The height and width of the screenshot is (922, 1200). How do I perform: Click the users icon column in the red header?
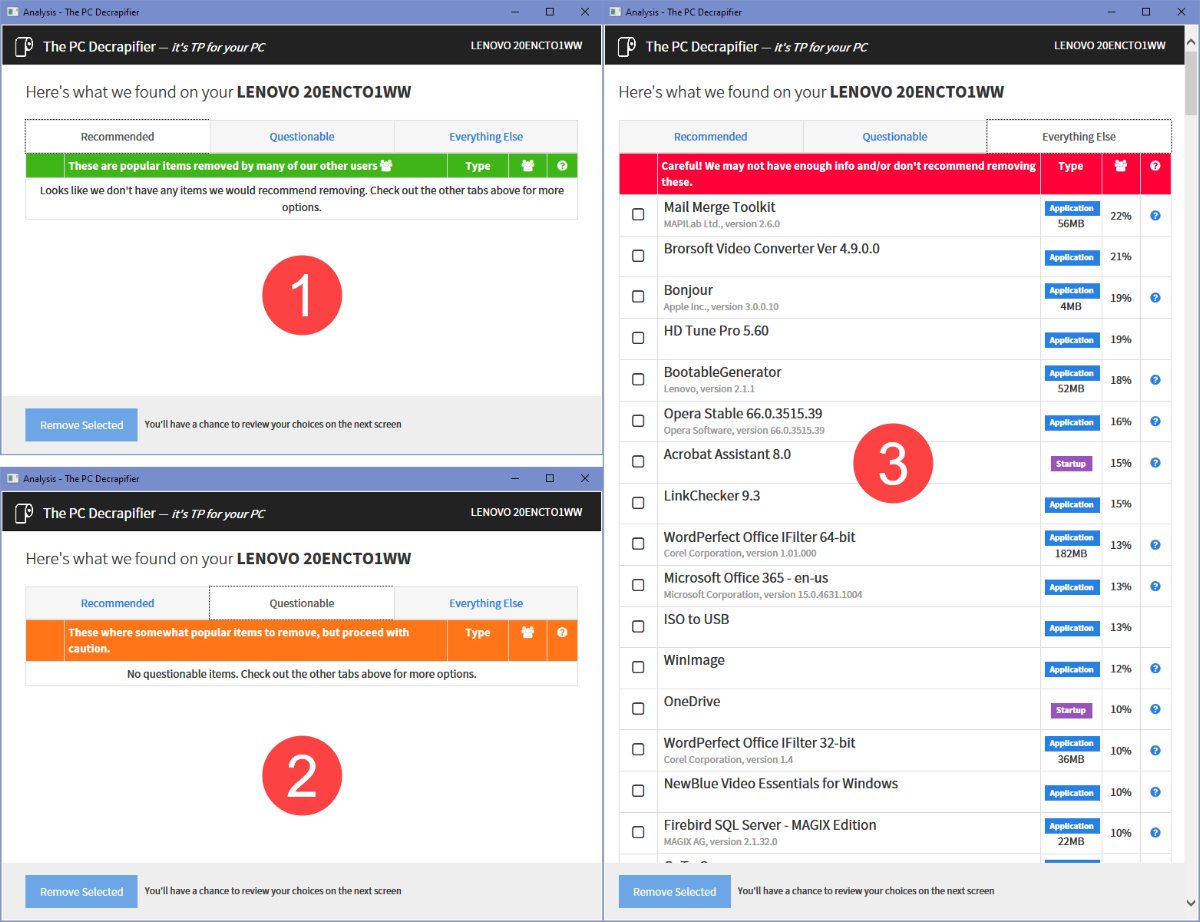click(1121, 166)
